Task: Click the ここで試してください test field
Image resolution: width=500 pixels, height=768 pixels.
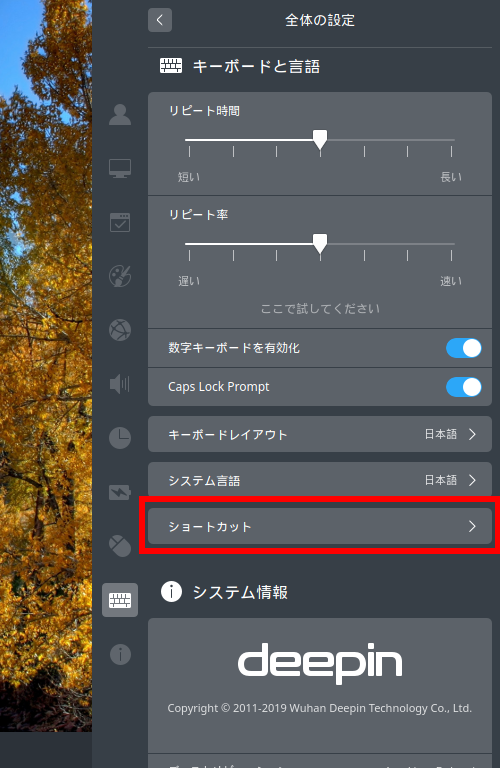Action: (320, 309)
